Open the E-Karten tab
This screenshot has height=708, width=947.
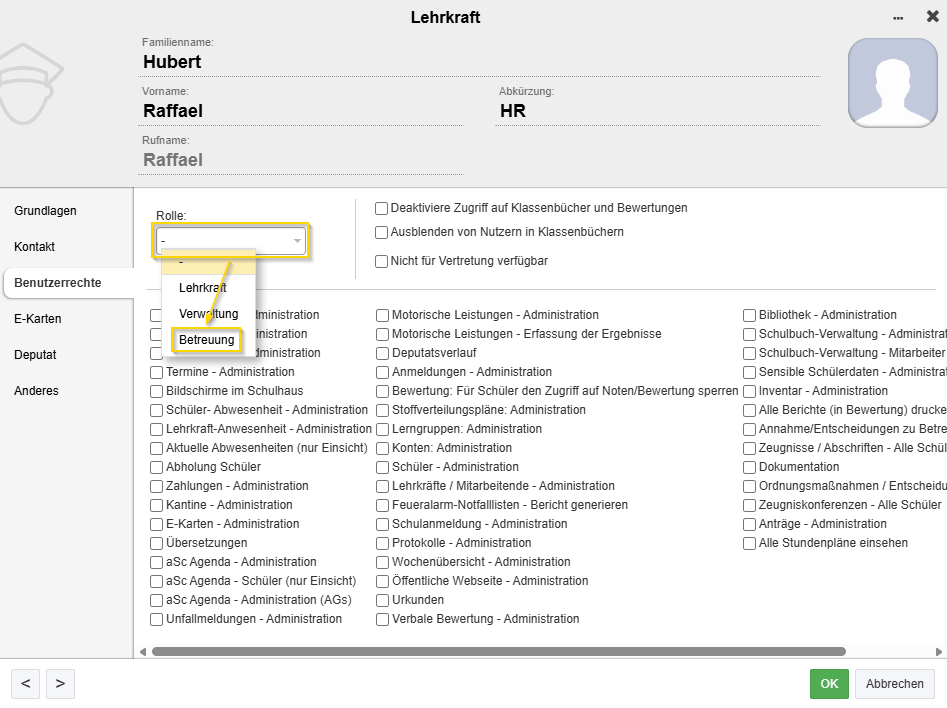38,319
